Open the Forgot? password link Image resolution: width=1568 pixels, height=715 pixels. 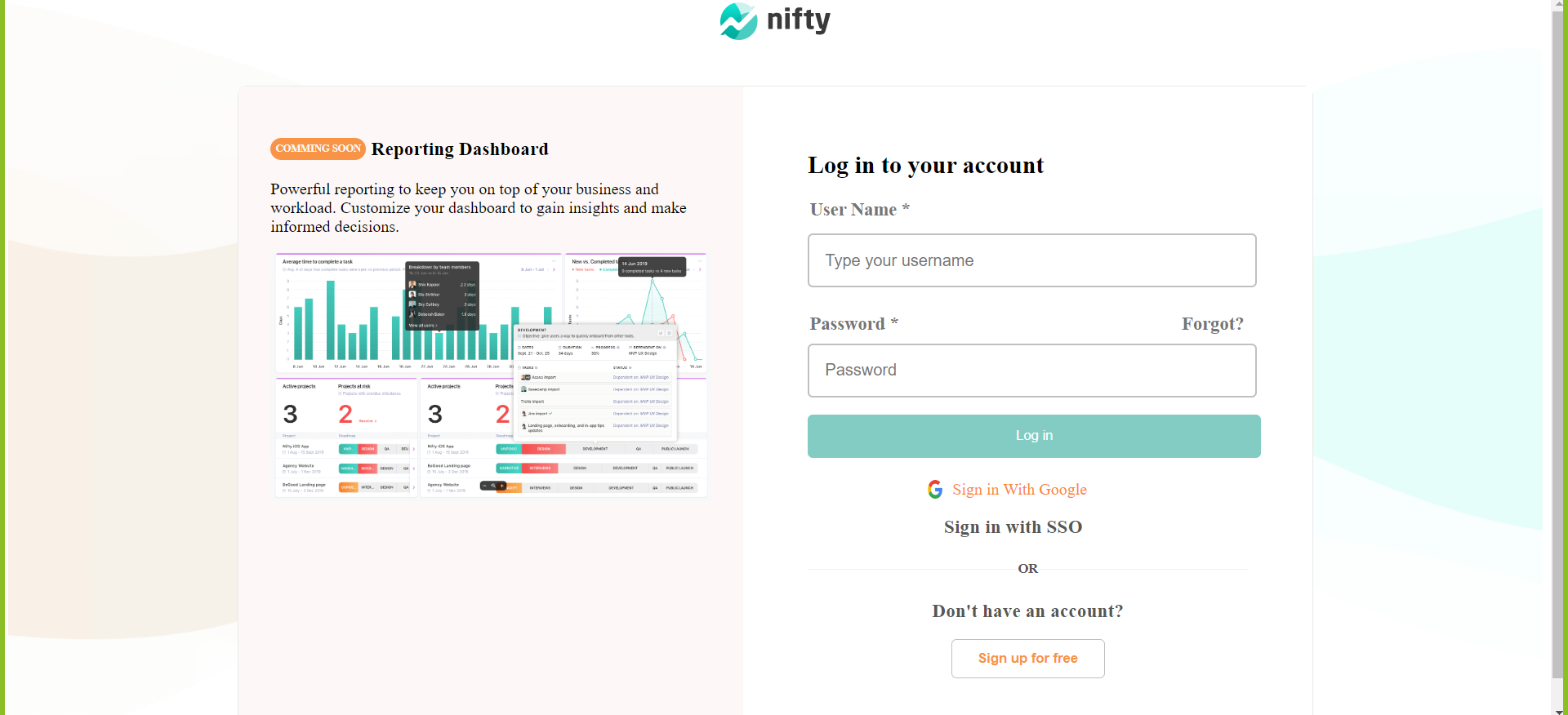coord(1212,324)
